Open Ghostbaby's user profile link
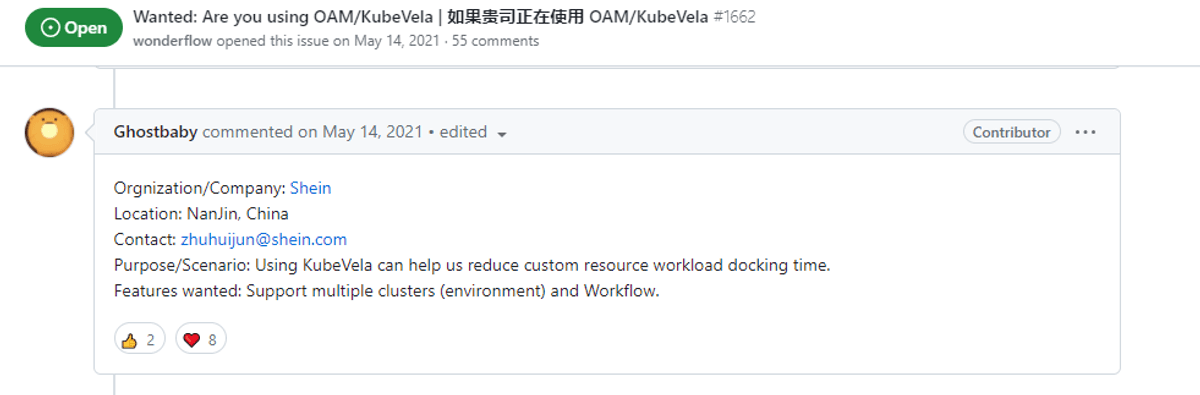 [156, 132]
